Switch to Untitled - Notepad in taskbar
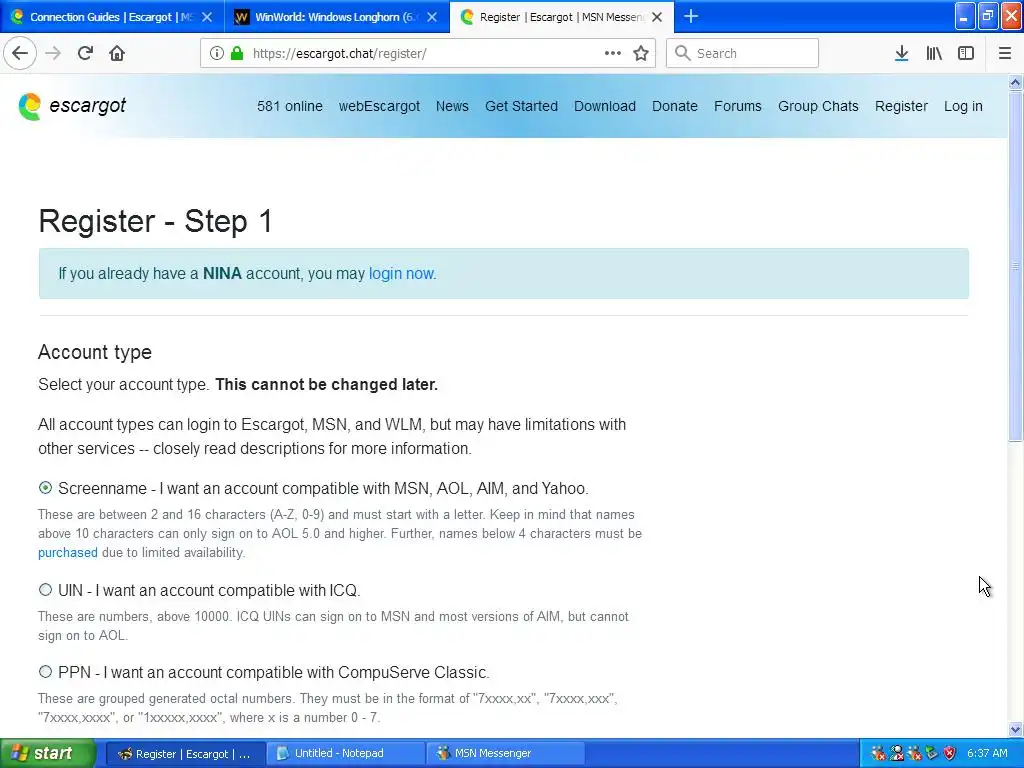Viewport: 1024px width, 768px height. 346,753
